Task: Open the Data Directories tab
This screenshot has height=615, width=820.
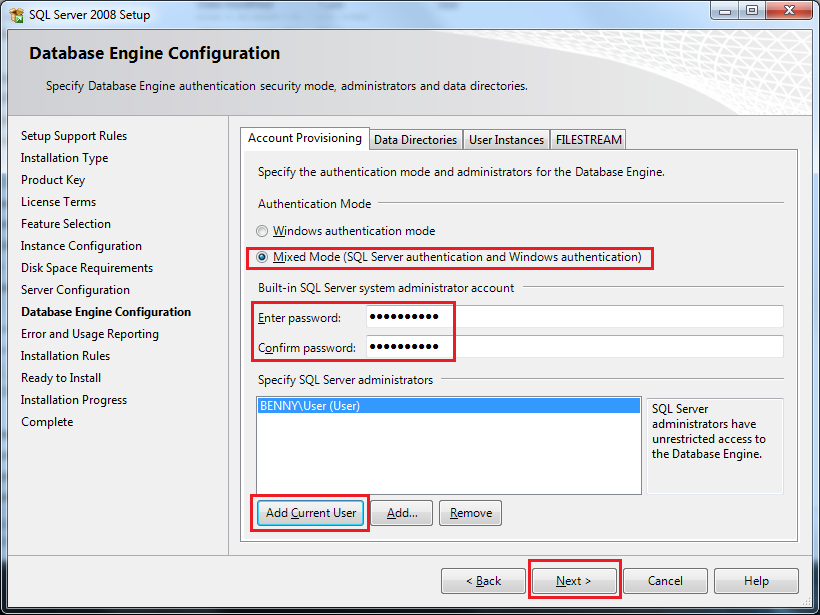Action: 416,140
